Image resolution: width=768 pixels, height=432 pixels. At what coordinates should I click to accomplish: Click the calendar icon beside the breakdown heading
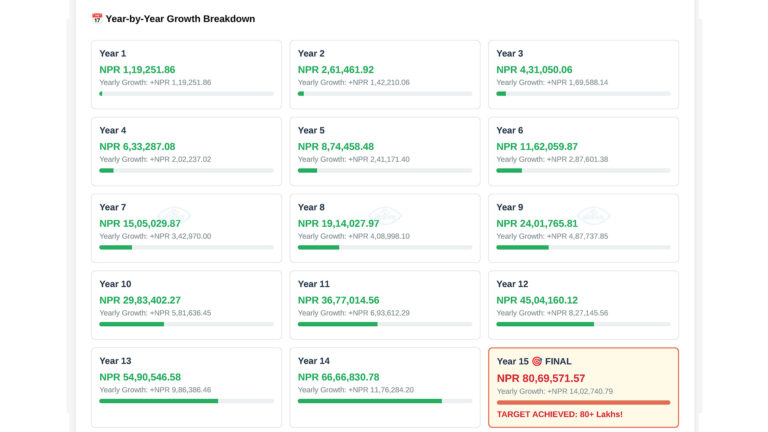(97, 19)
